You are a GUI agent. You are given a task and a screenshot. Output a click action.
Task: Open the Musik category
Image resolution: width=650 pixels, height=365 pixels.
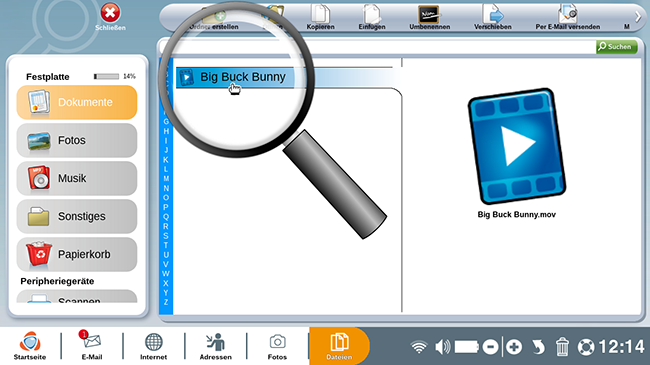pos(77,178)
